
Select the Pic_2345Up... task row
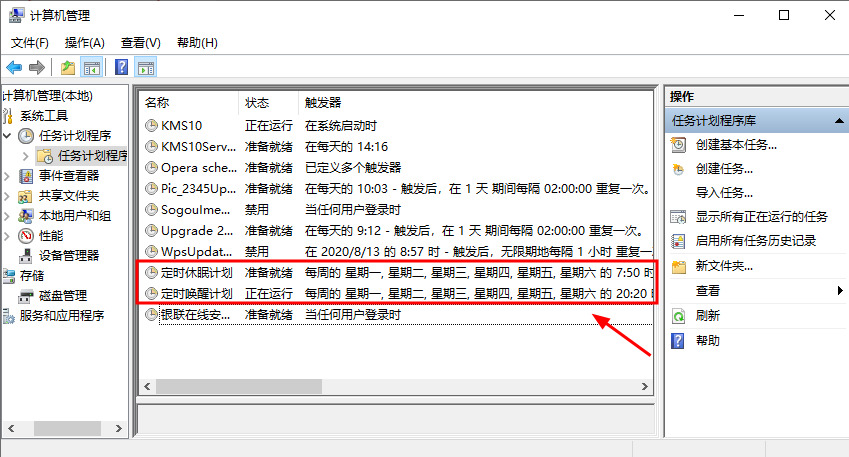[396, 188]
